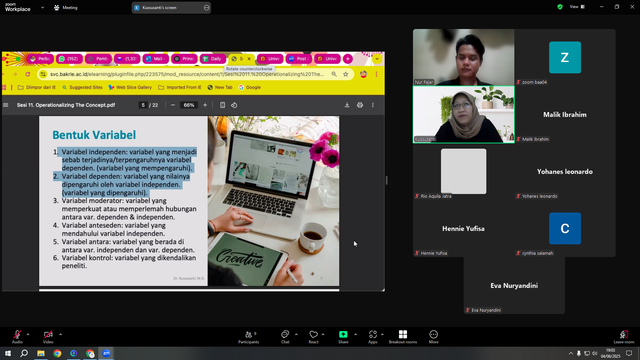The width and height of the screenshot is (640, 360).
Task: Print the PDF with the printer icon
Action: pyautogui.click(x=360, y=105)
